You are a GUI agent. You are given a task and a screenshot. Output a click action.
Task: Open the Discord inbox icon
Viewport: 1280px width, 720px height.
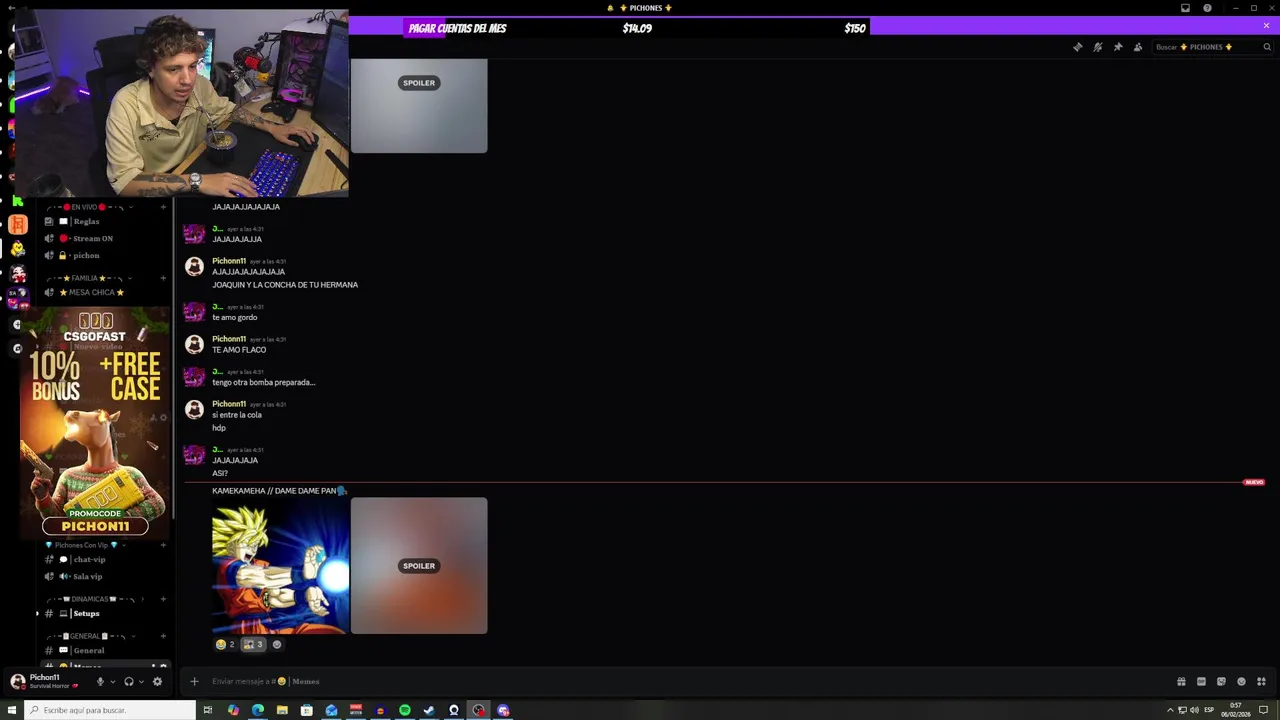pos(1185,8)
